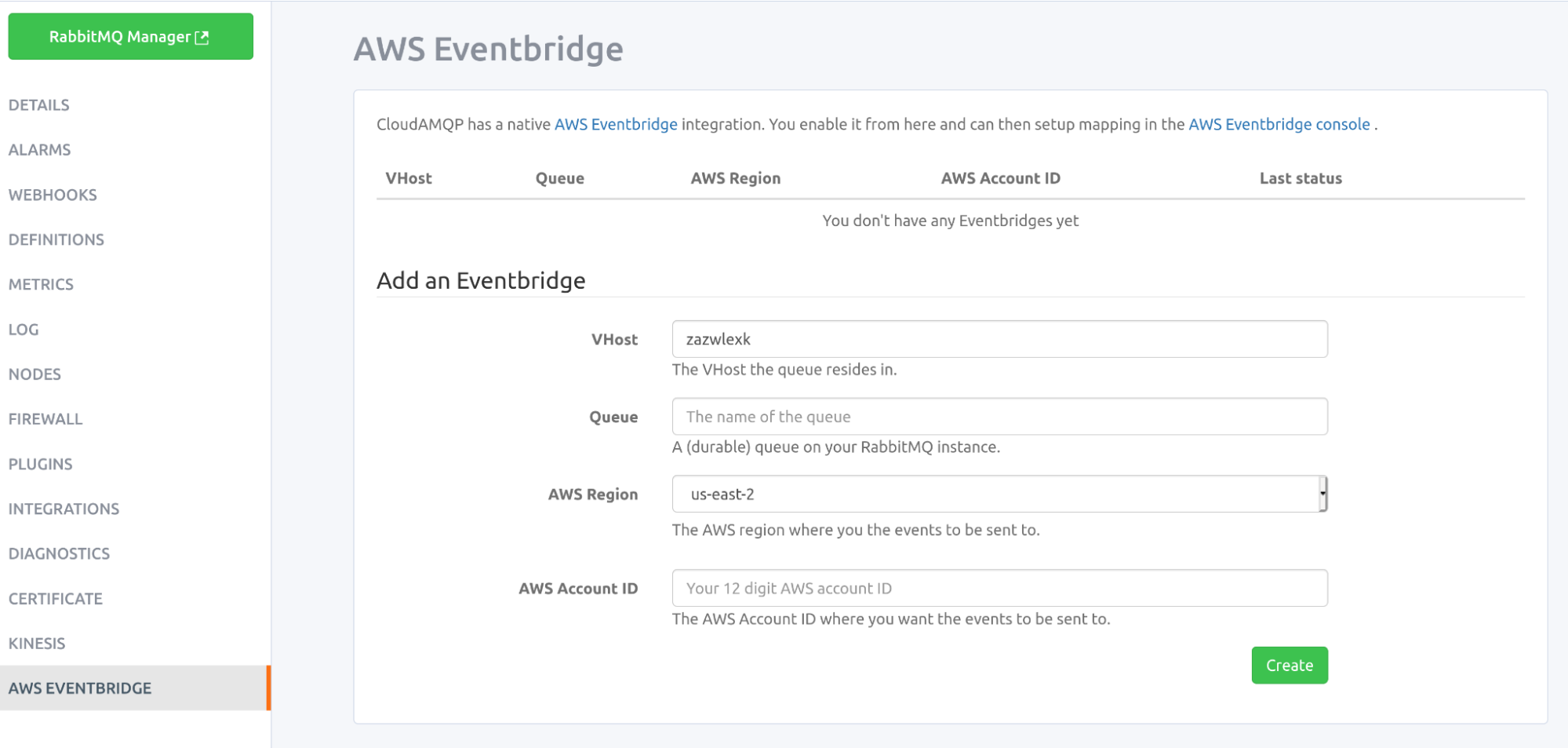Open Firewall settings
Screen dimensions: 1568x748
tap(45, 419)
